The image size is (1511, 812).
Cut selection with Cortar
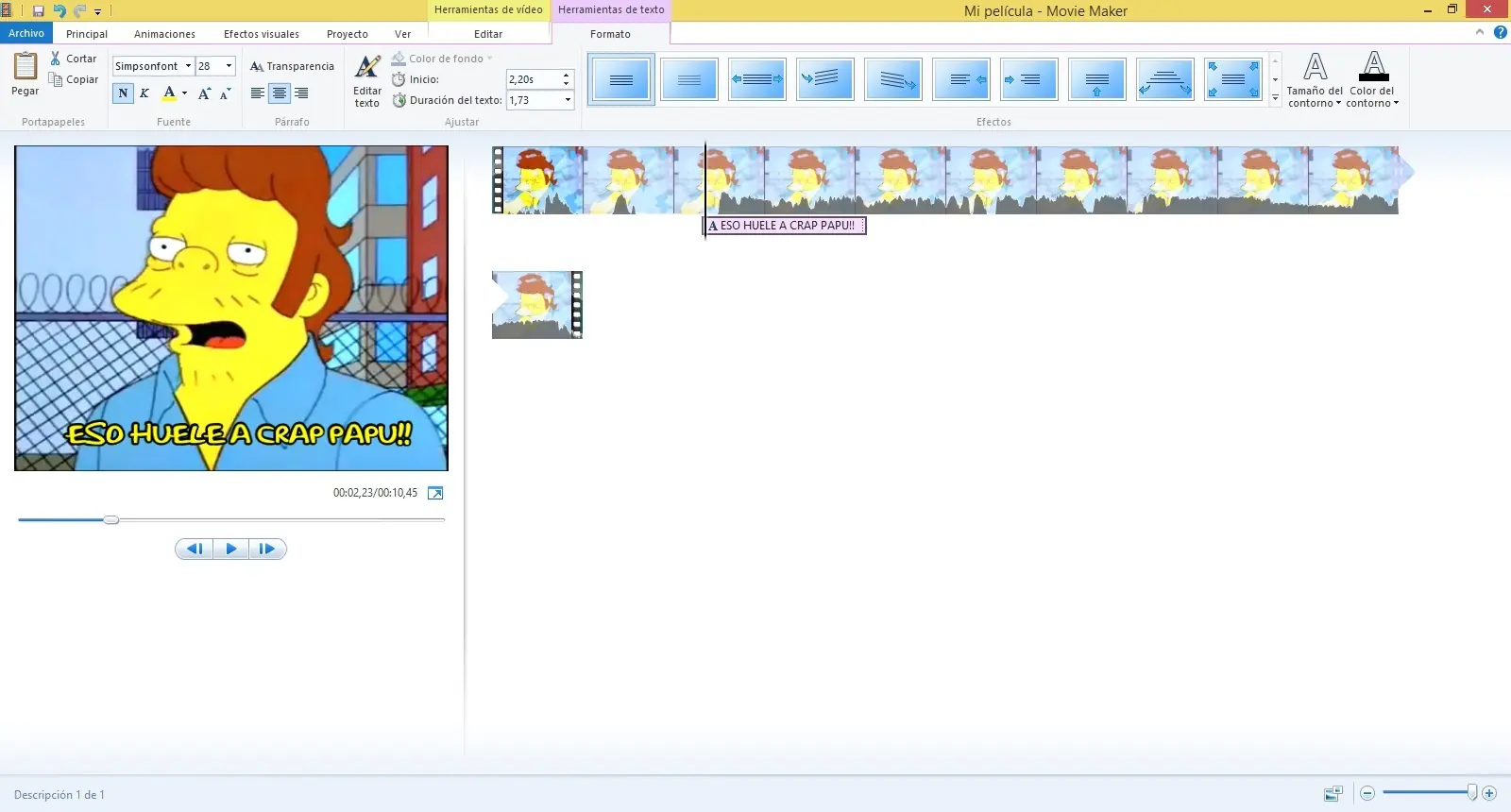pyautogui.click(x=74, y=59)
